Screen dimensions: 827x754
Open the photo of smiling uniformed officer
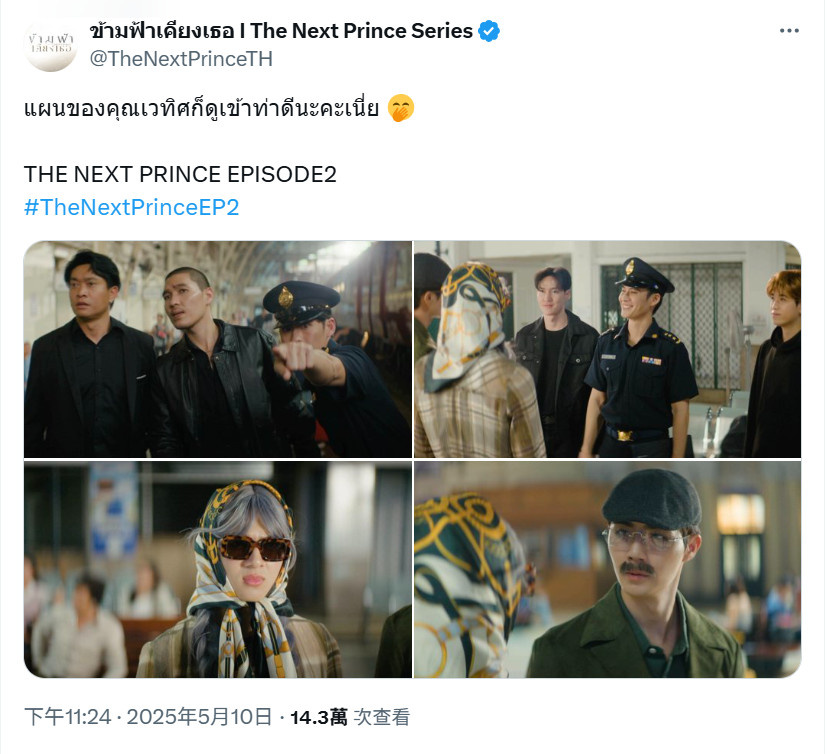coord(608,349)
